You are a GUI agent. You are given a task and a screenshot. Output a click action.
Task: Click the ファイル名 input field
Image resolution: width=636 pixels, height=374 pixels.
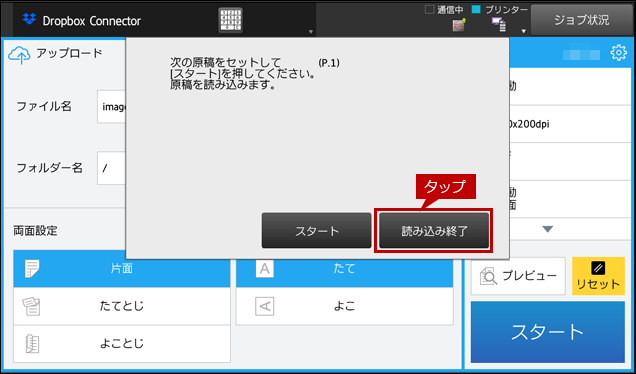point(112,107)
